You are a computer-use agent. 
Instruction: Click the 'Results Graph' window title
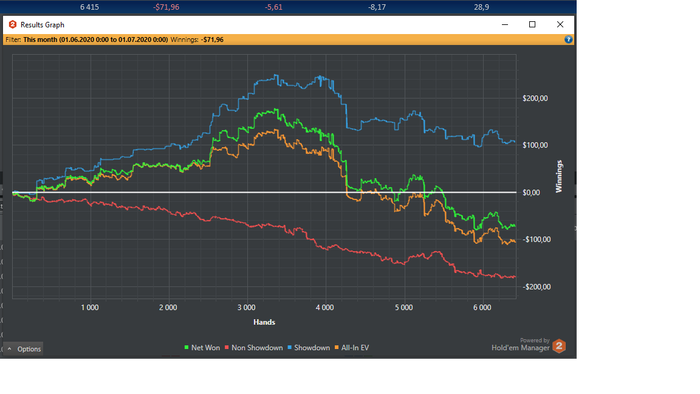point(42,25)
